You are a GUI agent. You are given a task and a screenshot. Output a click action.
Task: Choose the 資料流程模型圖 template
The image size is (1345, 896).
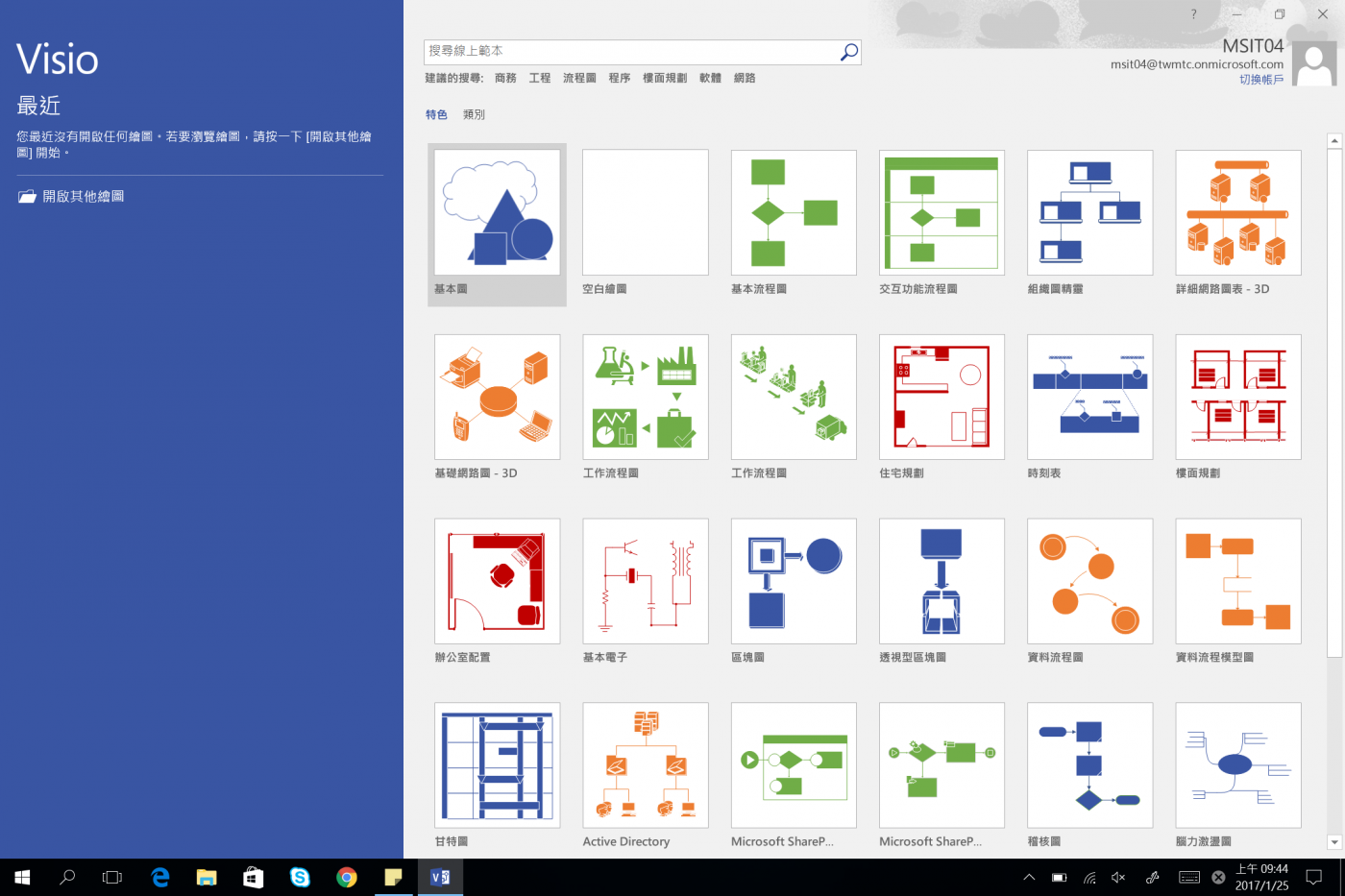1238,581
